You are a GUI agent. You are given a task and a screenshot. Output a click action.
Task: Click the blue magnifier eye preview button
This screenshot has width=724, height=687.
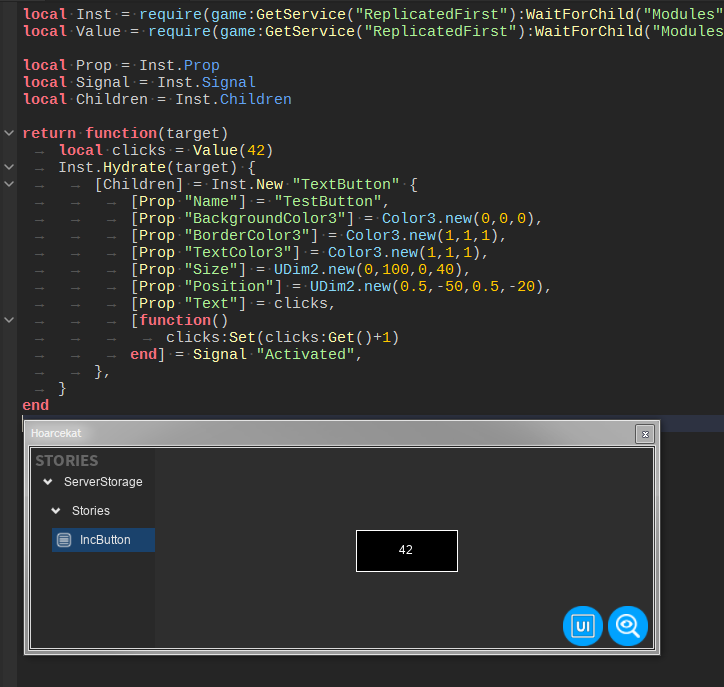click(628, 626)
